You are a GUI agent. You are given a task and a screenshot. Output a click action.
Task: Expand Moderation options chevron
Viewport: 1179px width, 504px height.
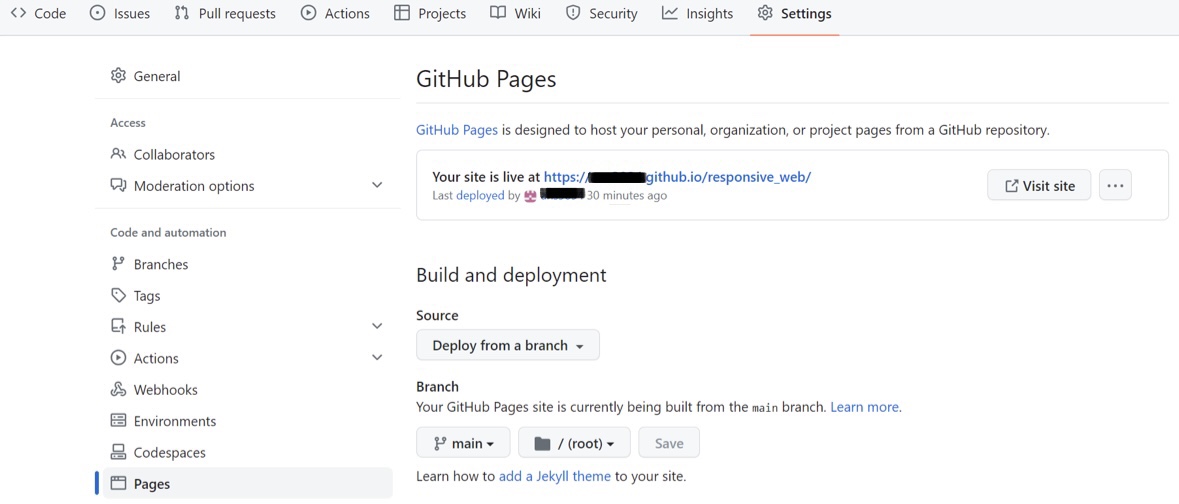377,185
